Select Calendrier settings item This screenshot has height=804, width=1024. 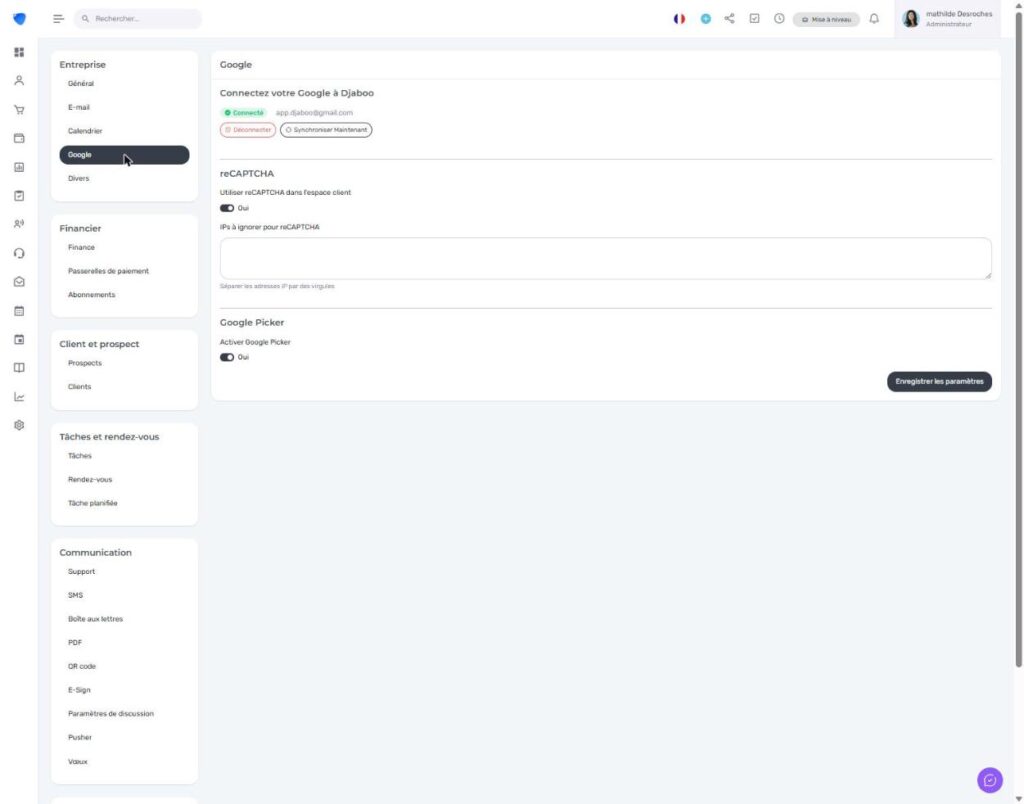coord(85,131)
